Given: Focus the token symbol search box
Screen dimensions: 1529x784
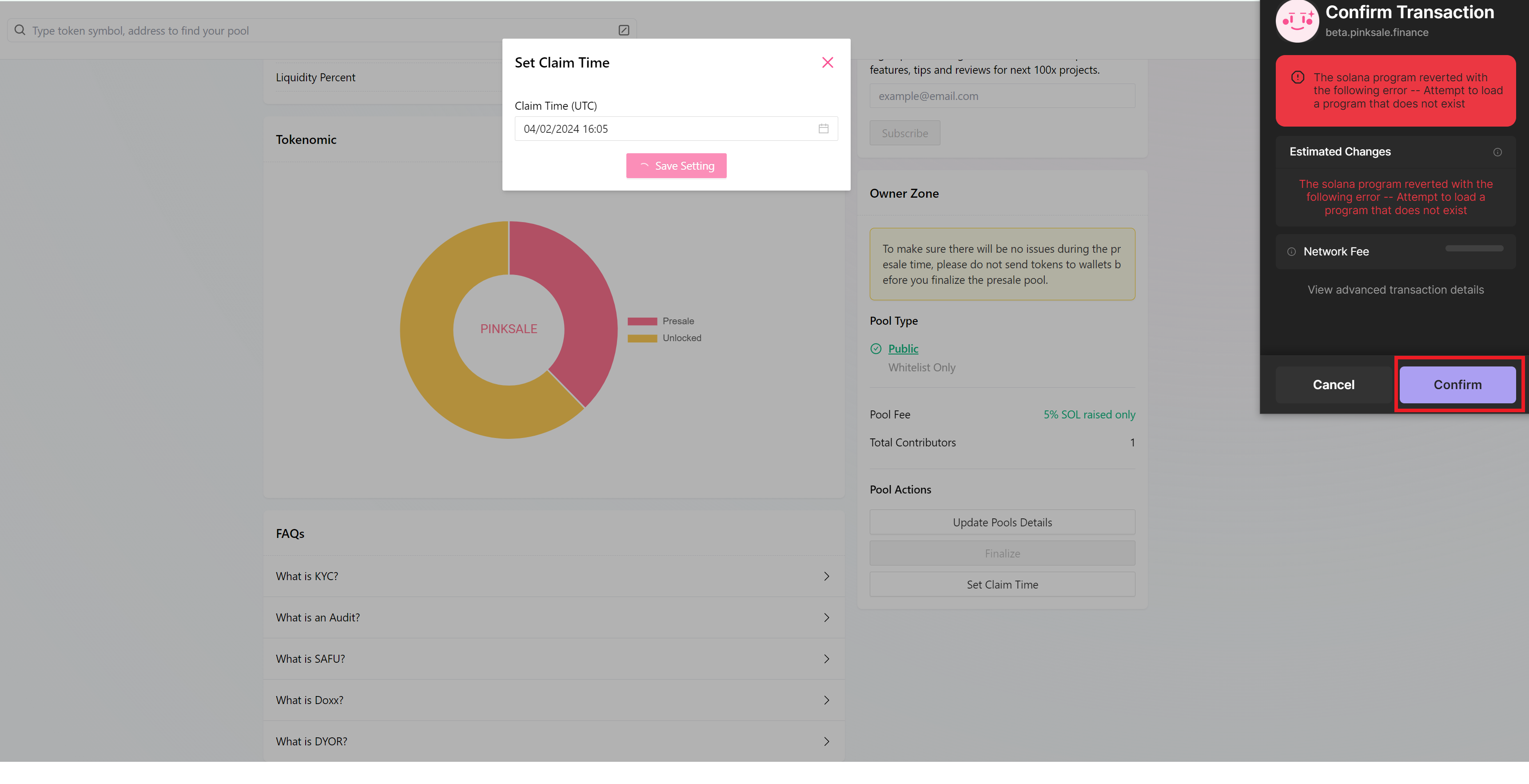Looking at the screenshot, I should [322, 30].
